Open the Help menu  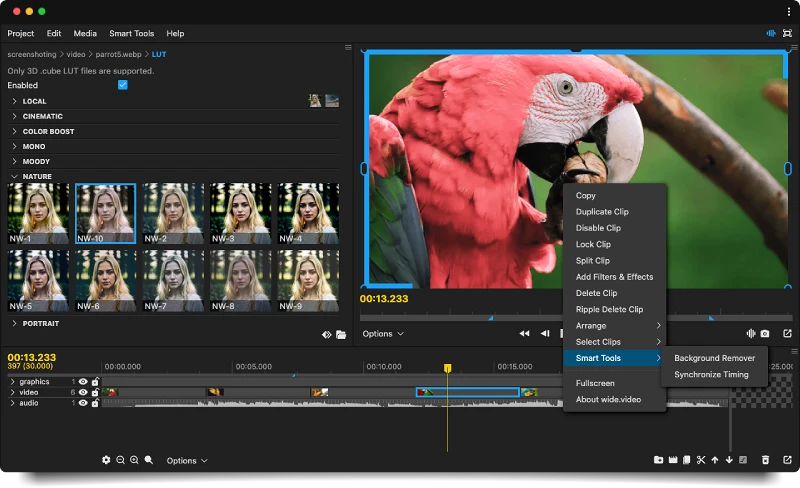[x=175, y=33]
